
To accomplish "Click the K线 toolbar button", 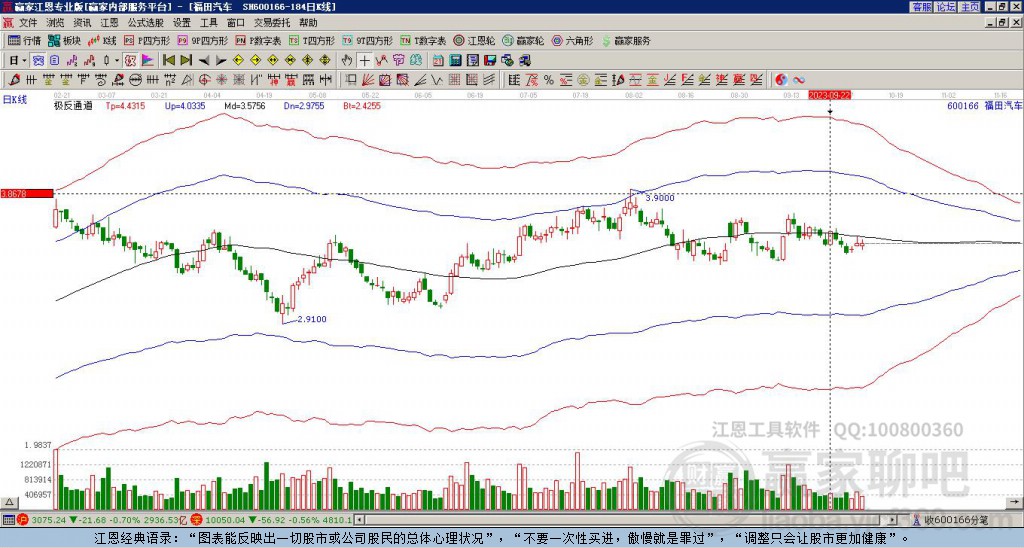I will click(102, 40).
